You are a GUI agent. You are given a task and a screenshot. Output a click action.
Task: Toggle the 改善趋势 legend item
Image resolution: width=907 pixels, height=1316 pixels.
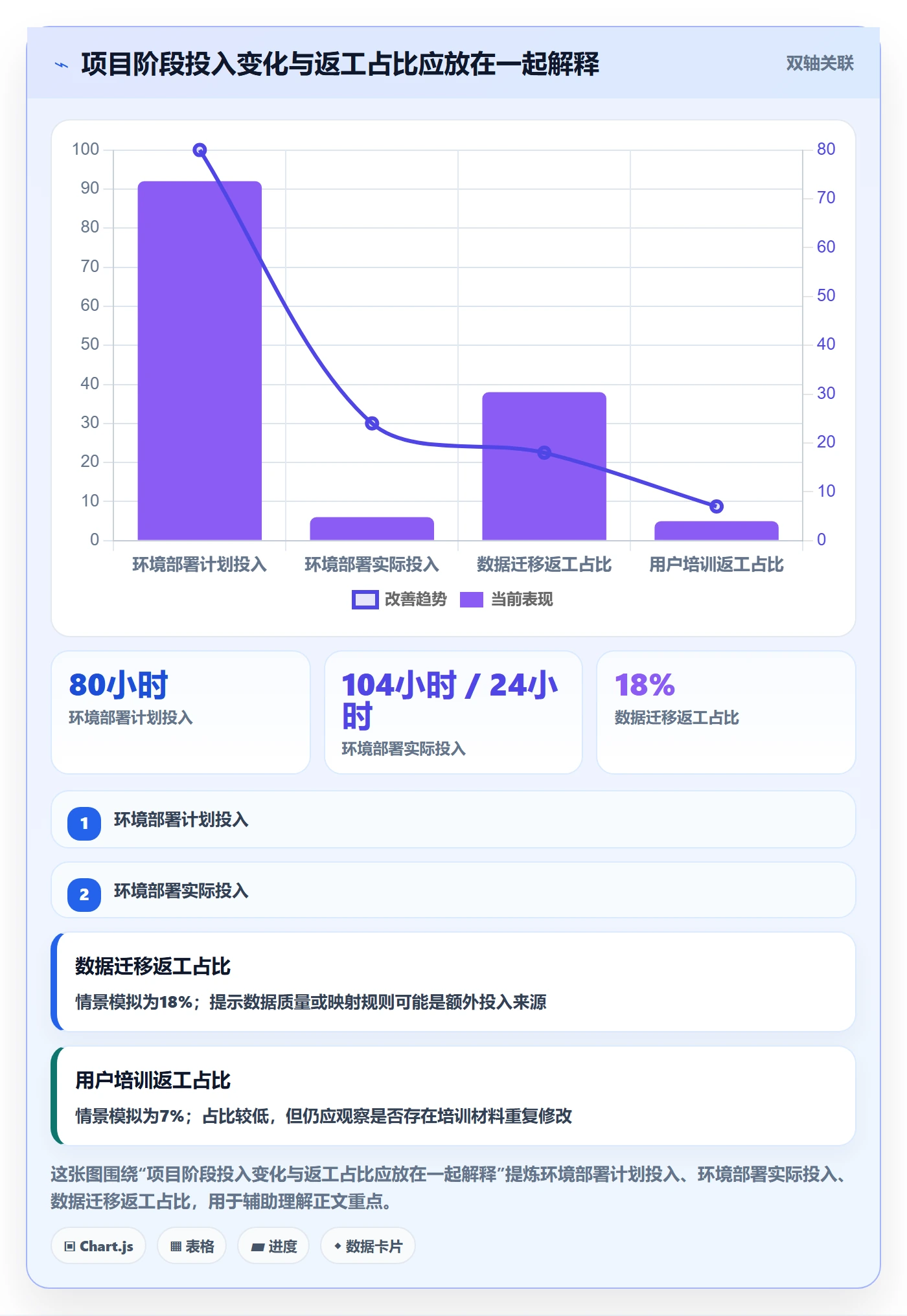click(x=400, y=600)
